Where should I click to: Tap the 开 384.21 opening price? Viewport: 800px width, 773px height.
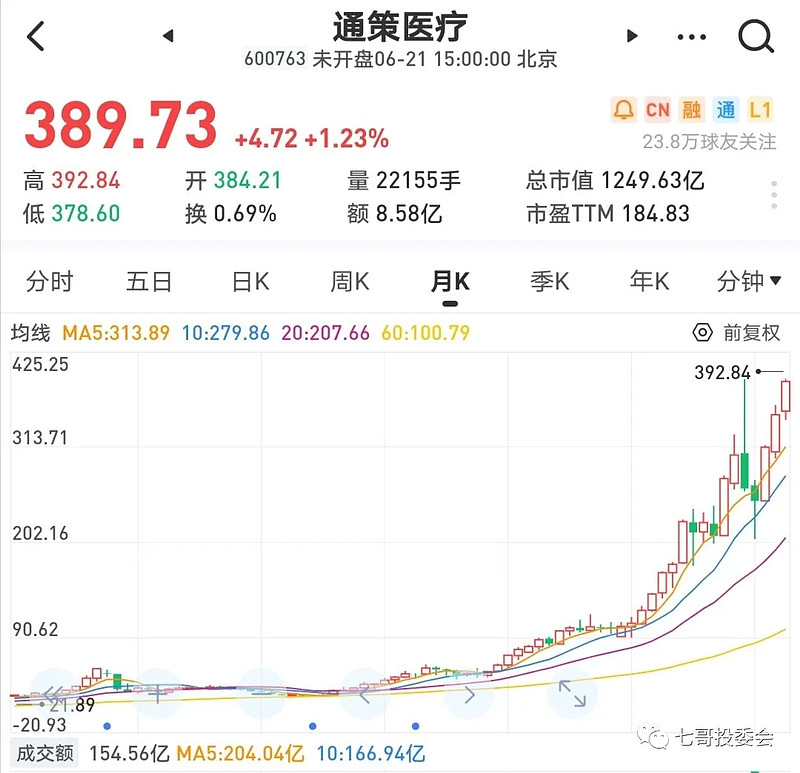click(233, 181)
